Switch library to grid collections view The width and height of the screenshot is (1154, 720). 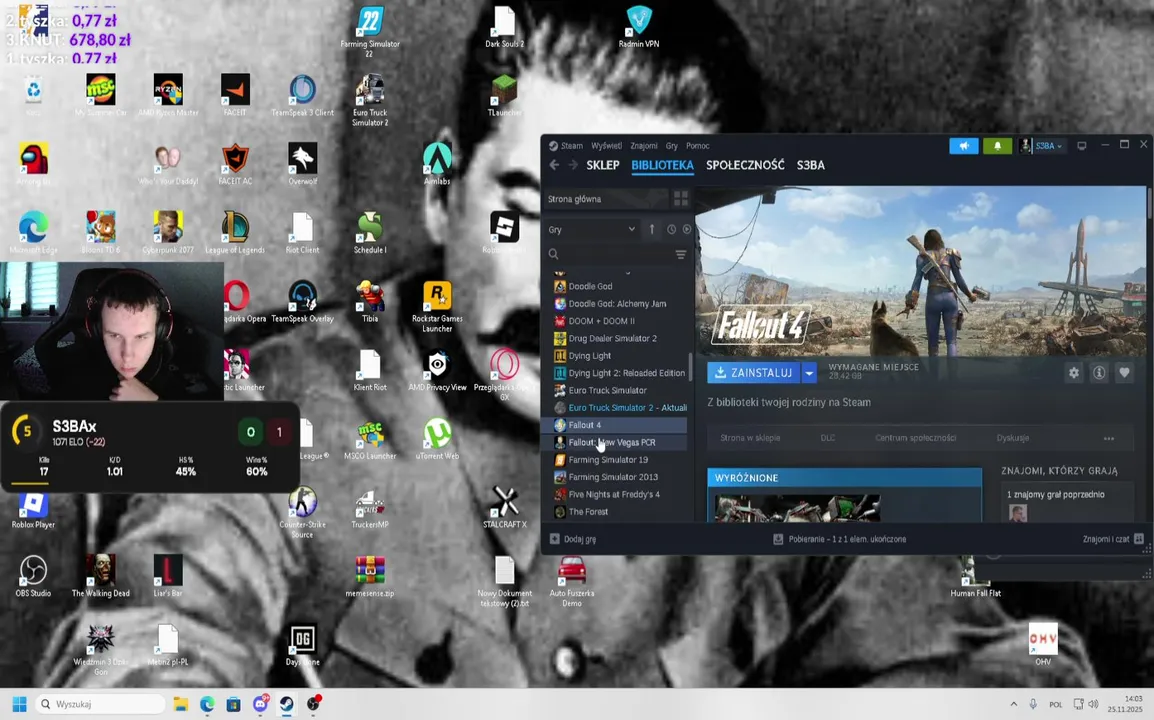(x=681, y=199)
